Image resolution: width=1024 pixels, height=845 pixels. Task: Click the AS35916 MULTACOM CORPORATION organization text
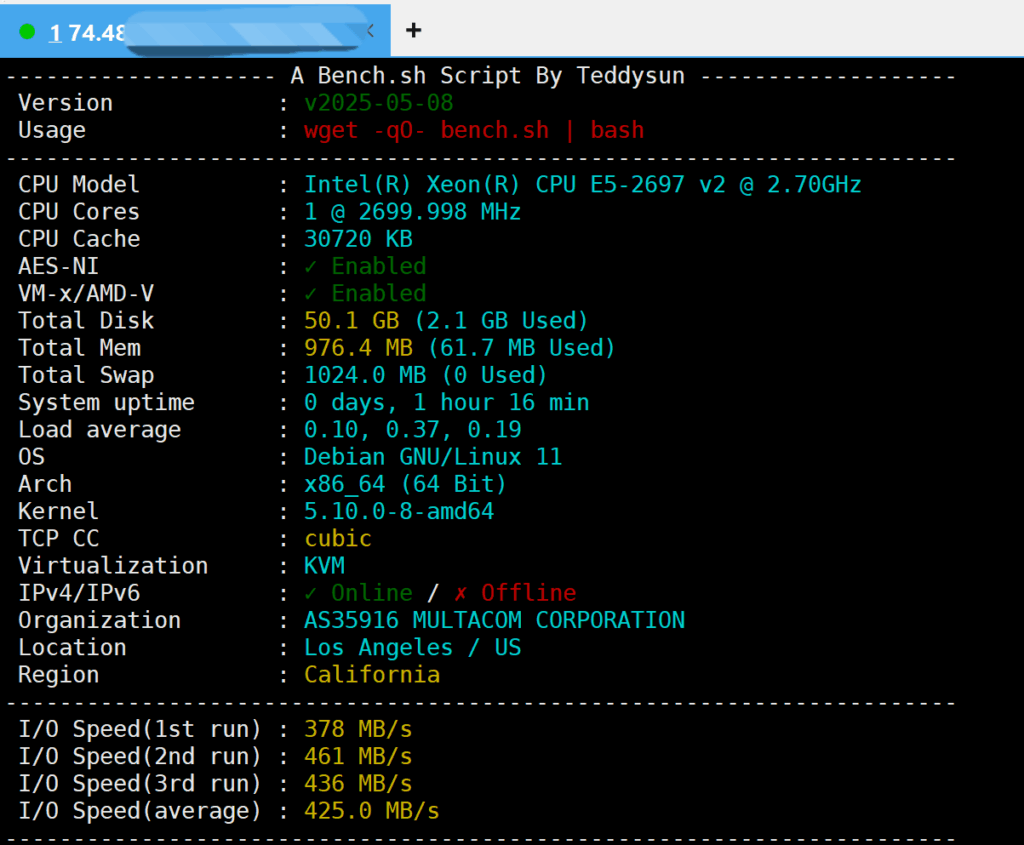[494, 620]
